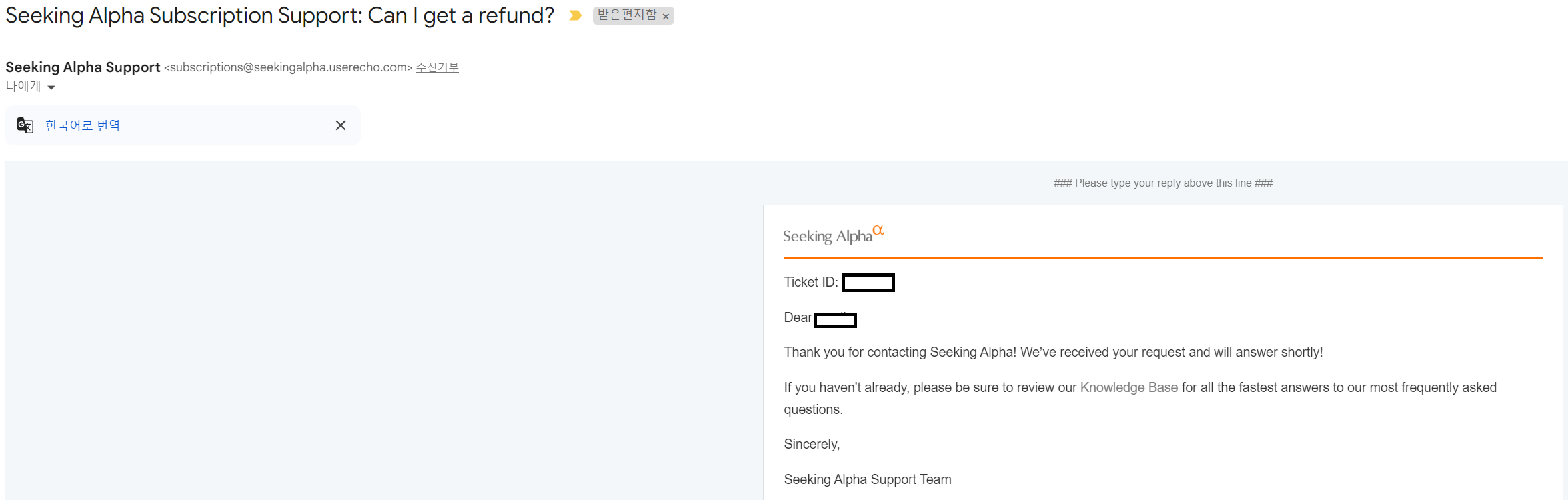Click 'Please type your reply above this line' text
Image resolution: width=1568 pixels, height=500 pixels.
click(1163, 183)
